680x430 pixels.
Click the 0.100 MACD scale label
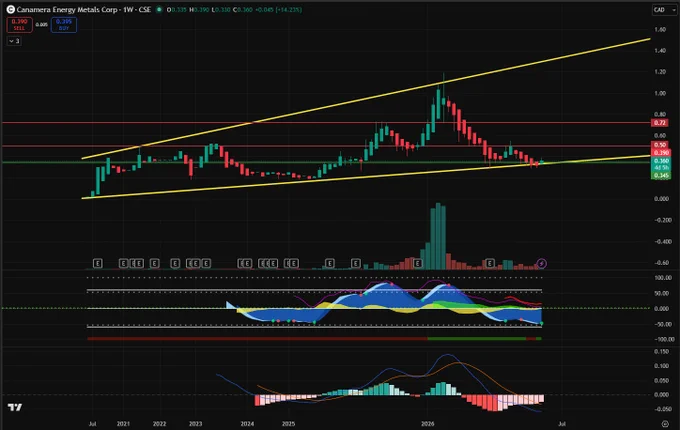tap(662, 366)
